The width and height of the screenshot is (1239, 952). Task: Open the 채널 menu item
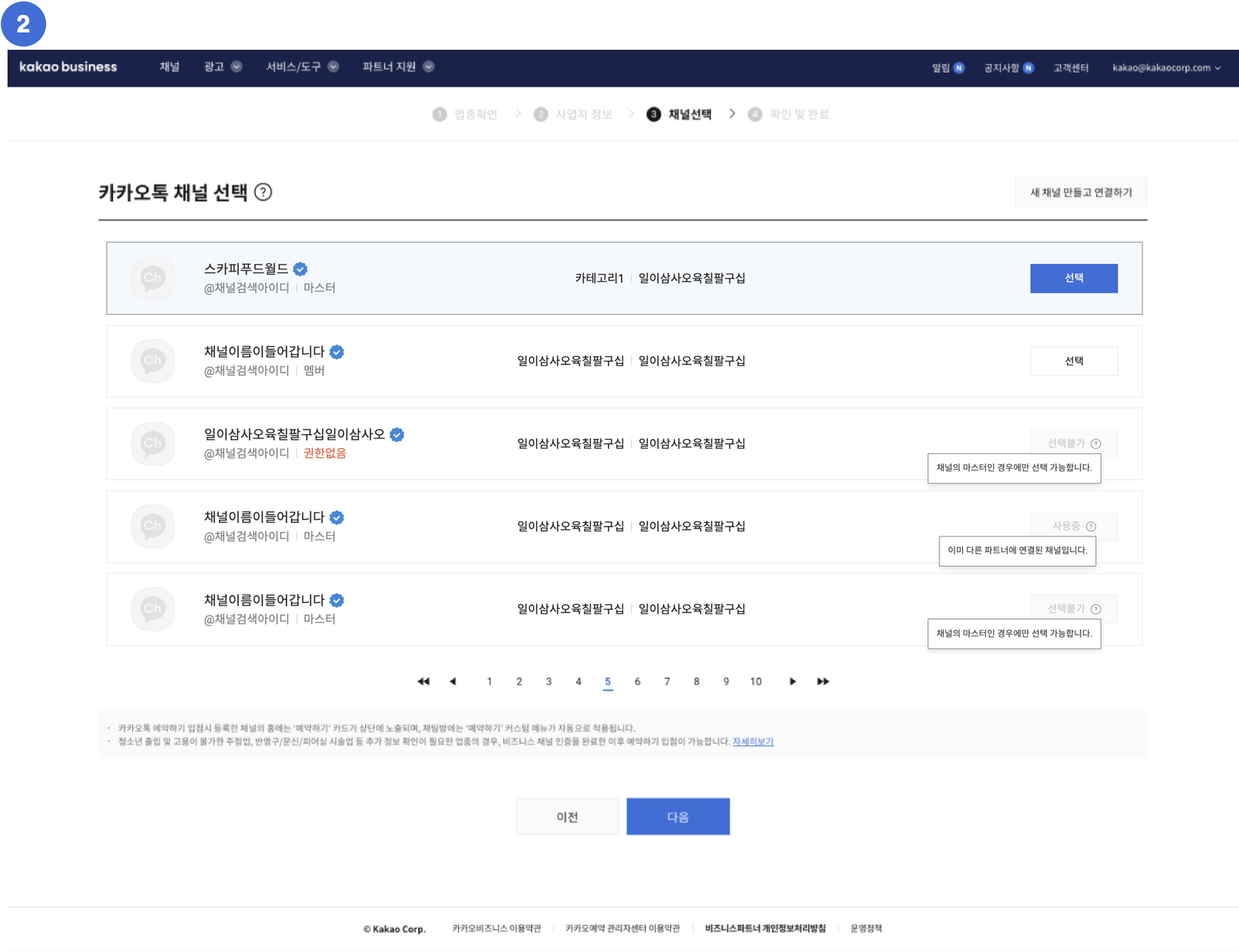tap(170, 67)
